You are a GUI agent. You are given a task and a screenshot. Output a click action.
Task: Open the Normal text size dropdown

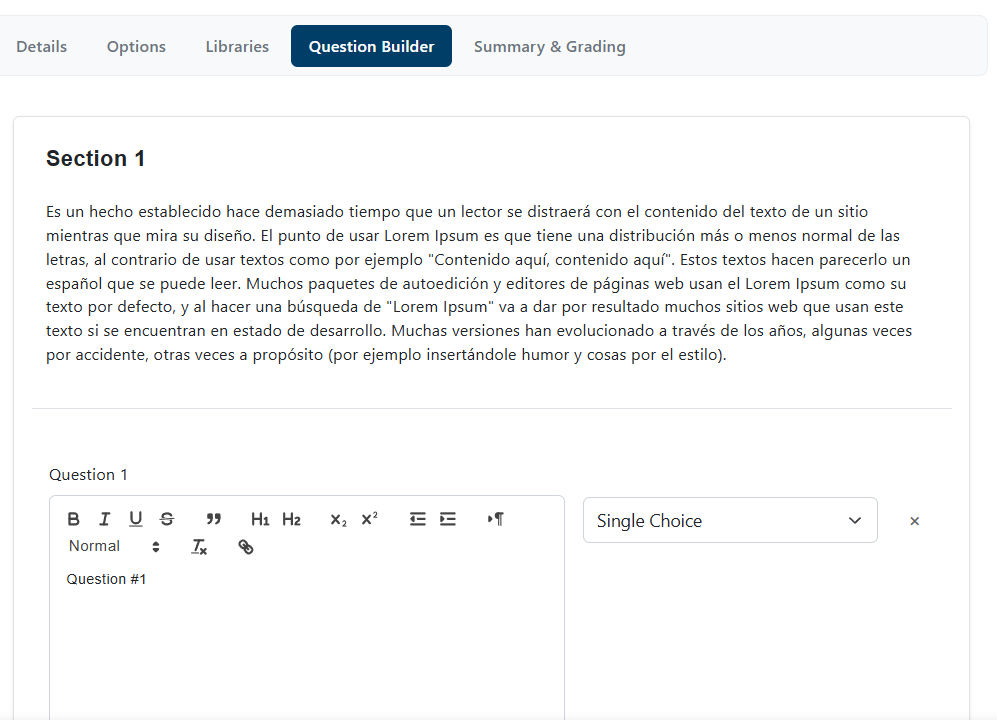click(x=114, y=547)
